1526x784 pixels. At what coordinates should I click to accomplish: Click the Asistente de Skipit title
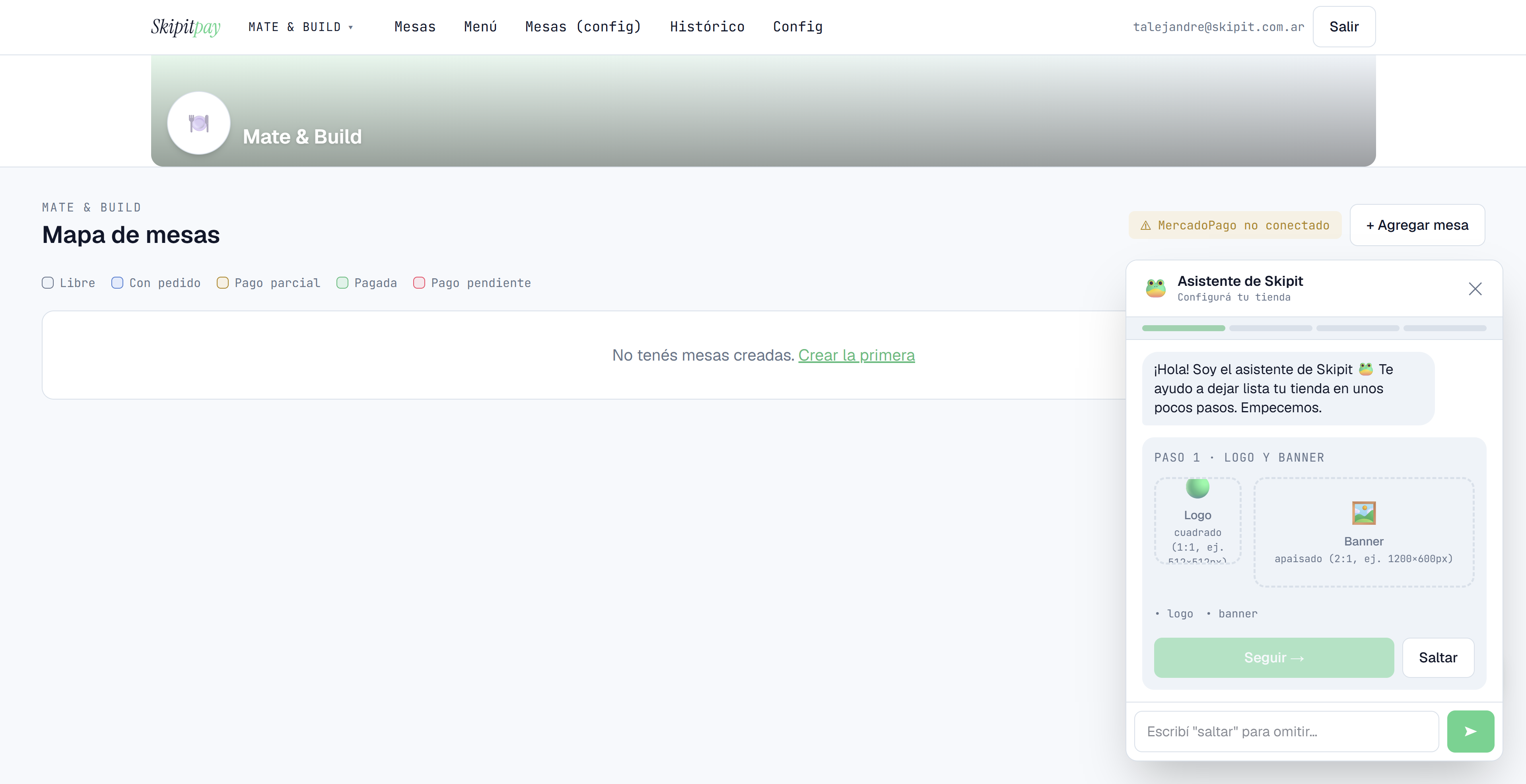pos(1240,281)
